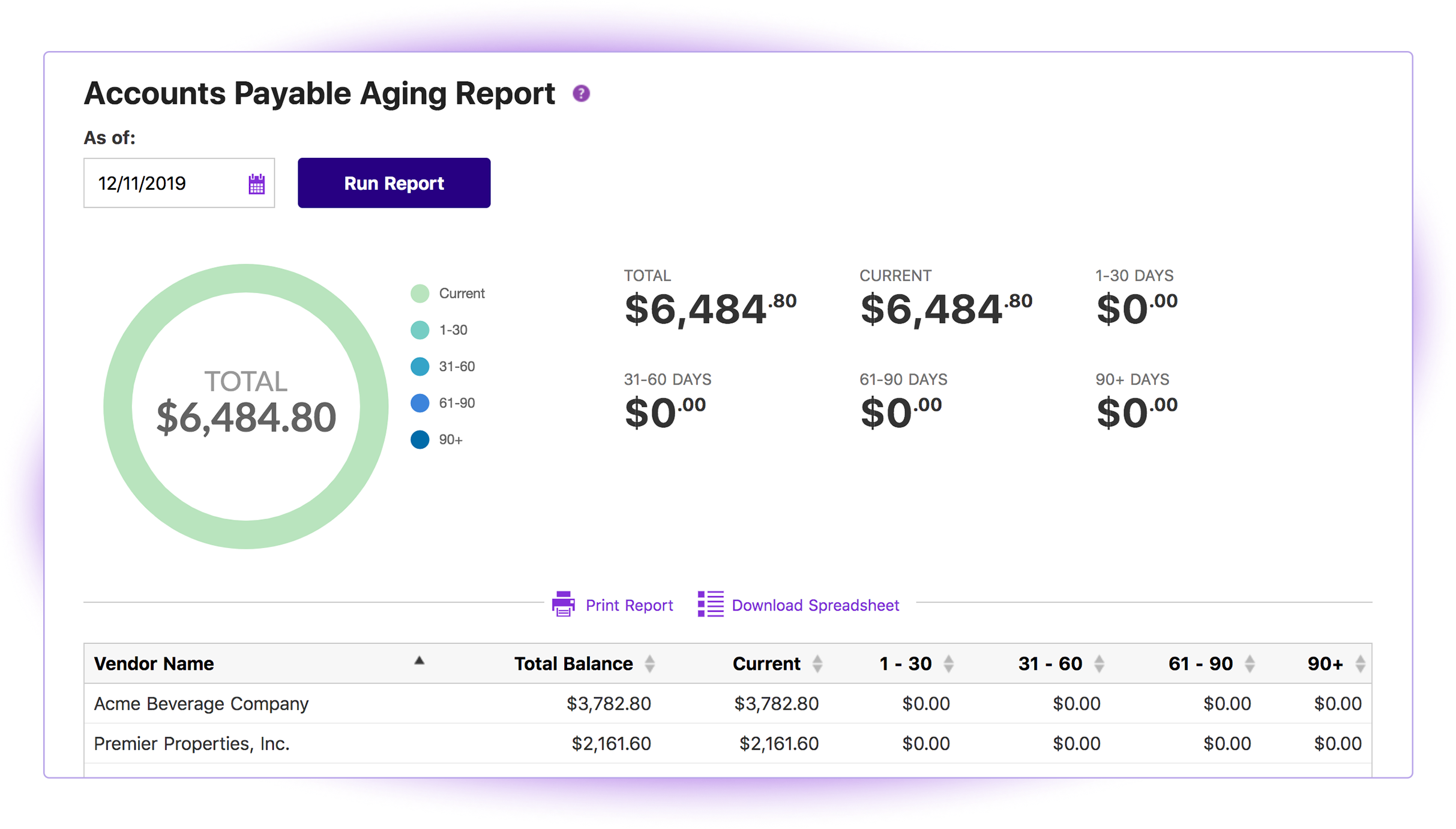Select the Acme Beverage Company row
Image resolution: width=1456 pixels, height=829 pixels.
tap(201, 704)
